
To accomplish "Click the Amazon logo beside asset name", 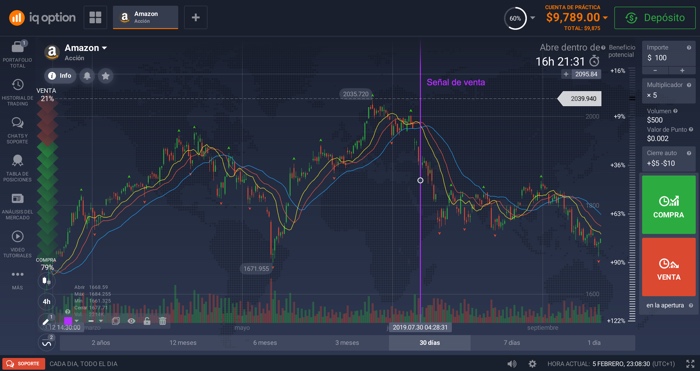I will pyautogui.click(x=52, y=52).
